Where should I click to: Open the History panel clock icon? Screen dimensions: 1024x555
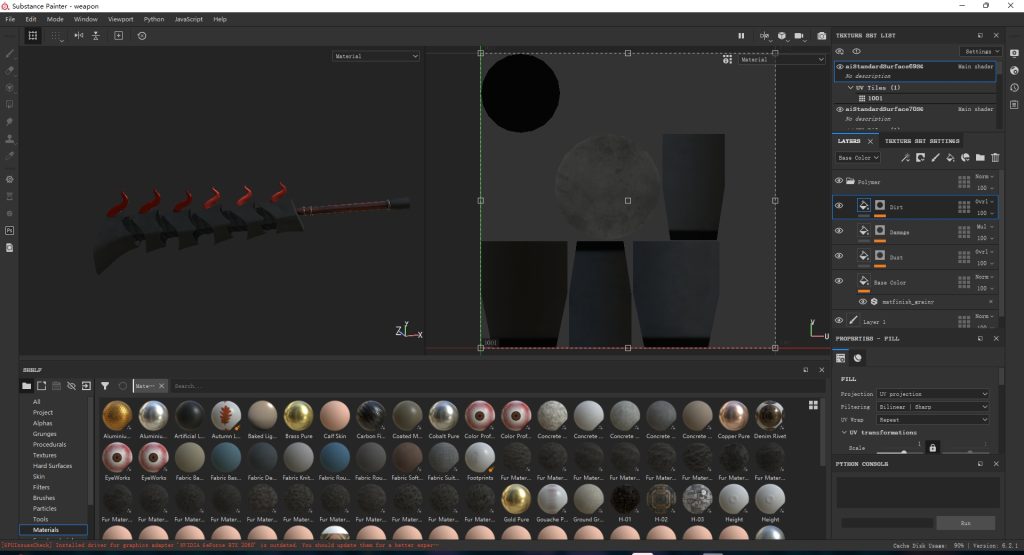pos(1014,87)
